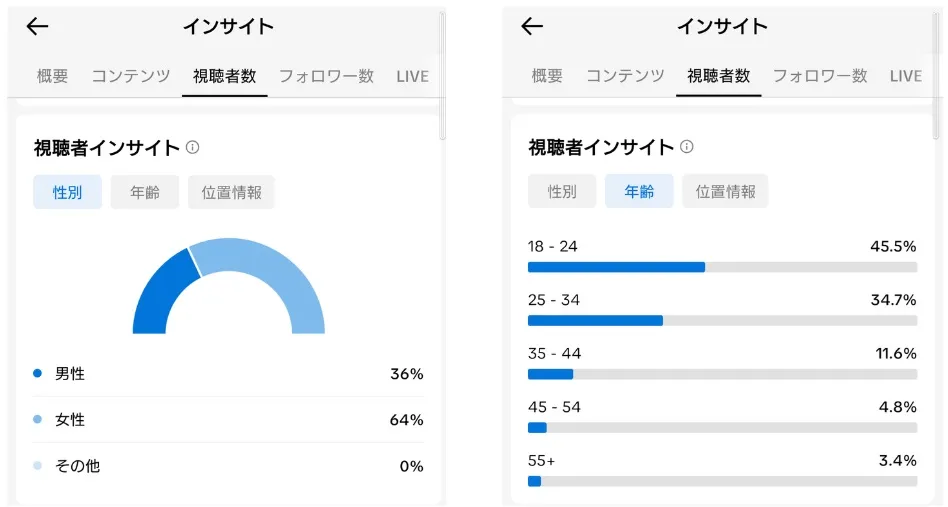
Task: Select the 年齢 filter in left panel
Action: (145, 192)
